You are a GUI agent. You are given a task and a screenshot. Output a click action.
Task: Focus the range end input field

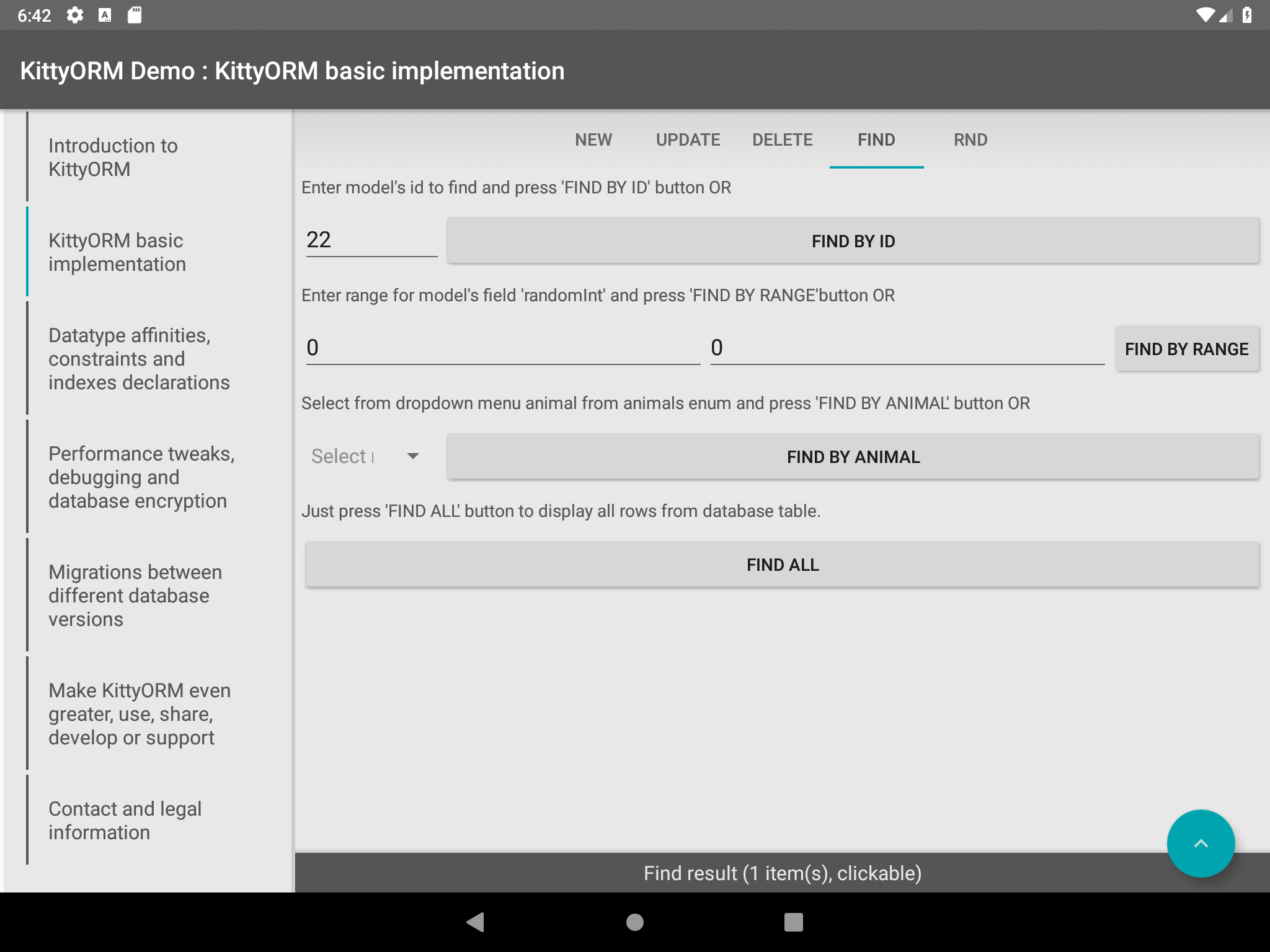(908, 348)
